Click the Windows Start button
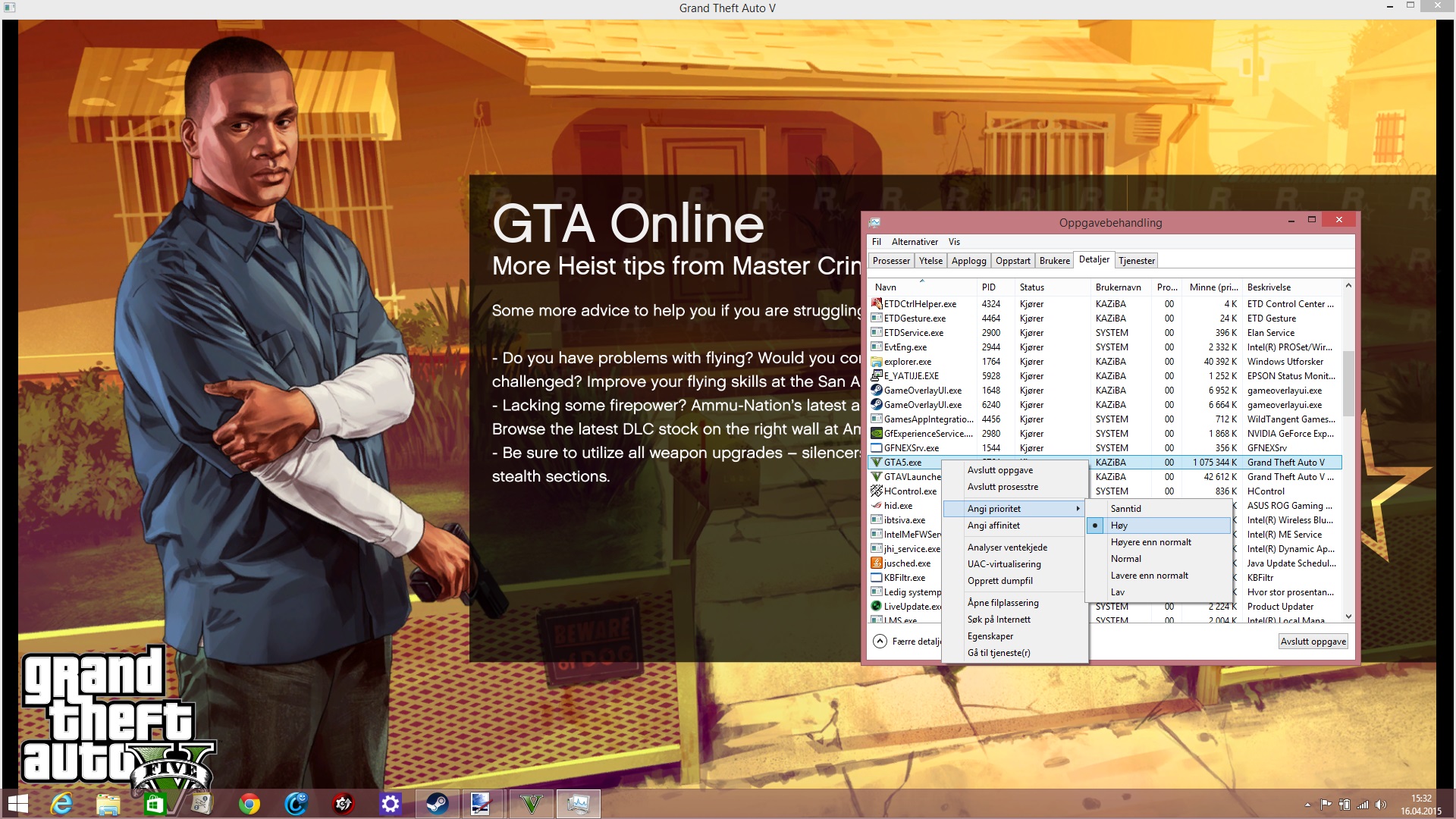 click(x=17, y=804)
